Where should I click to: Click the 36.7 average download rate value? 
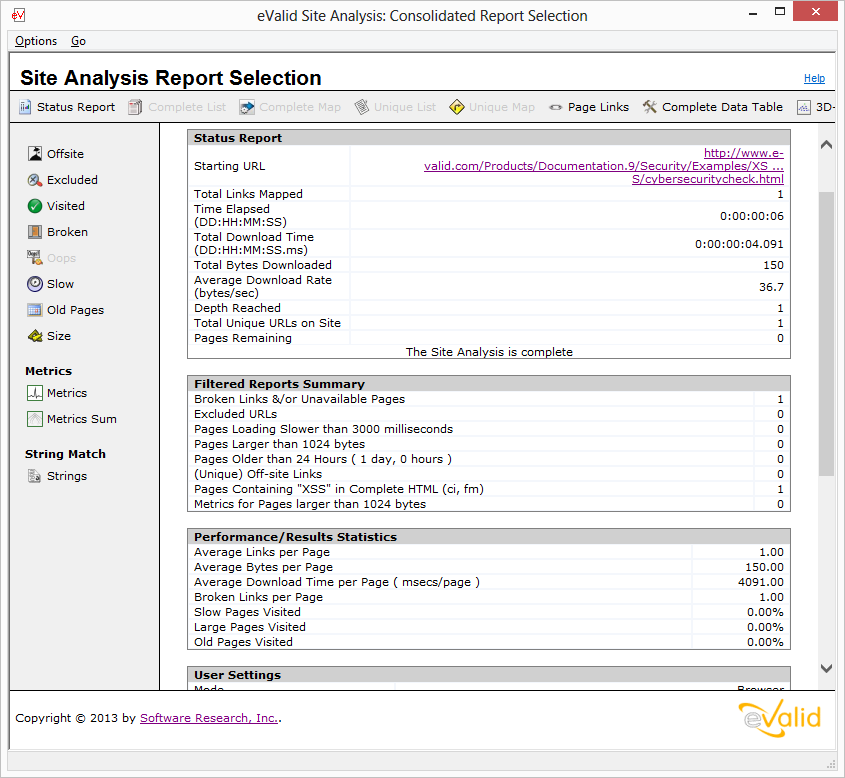772,287
